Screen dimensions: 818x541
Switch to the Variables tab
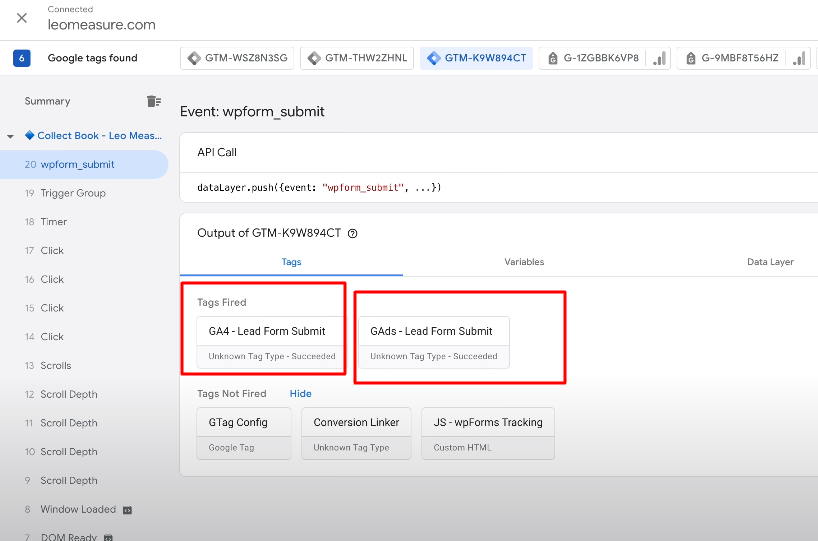pyautogui.click(x=524, y=262)
